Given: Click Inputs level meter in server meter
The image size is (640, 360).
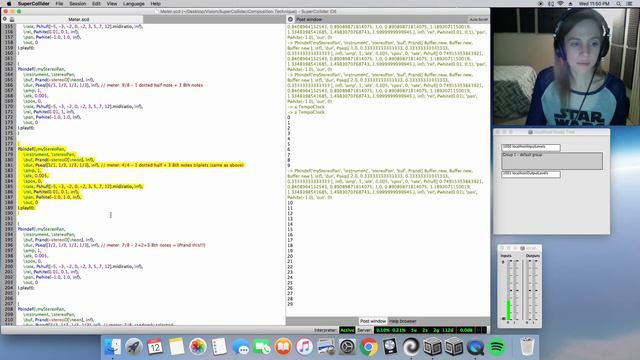Looking at the screenshot, I should point(513,290).
